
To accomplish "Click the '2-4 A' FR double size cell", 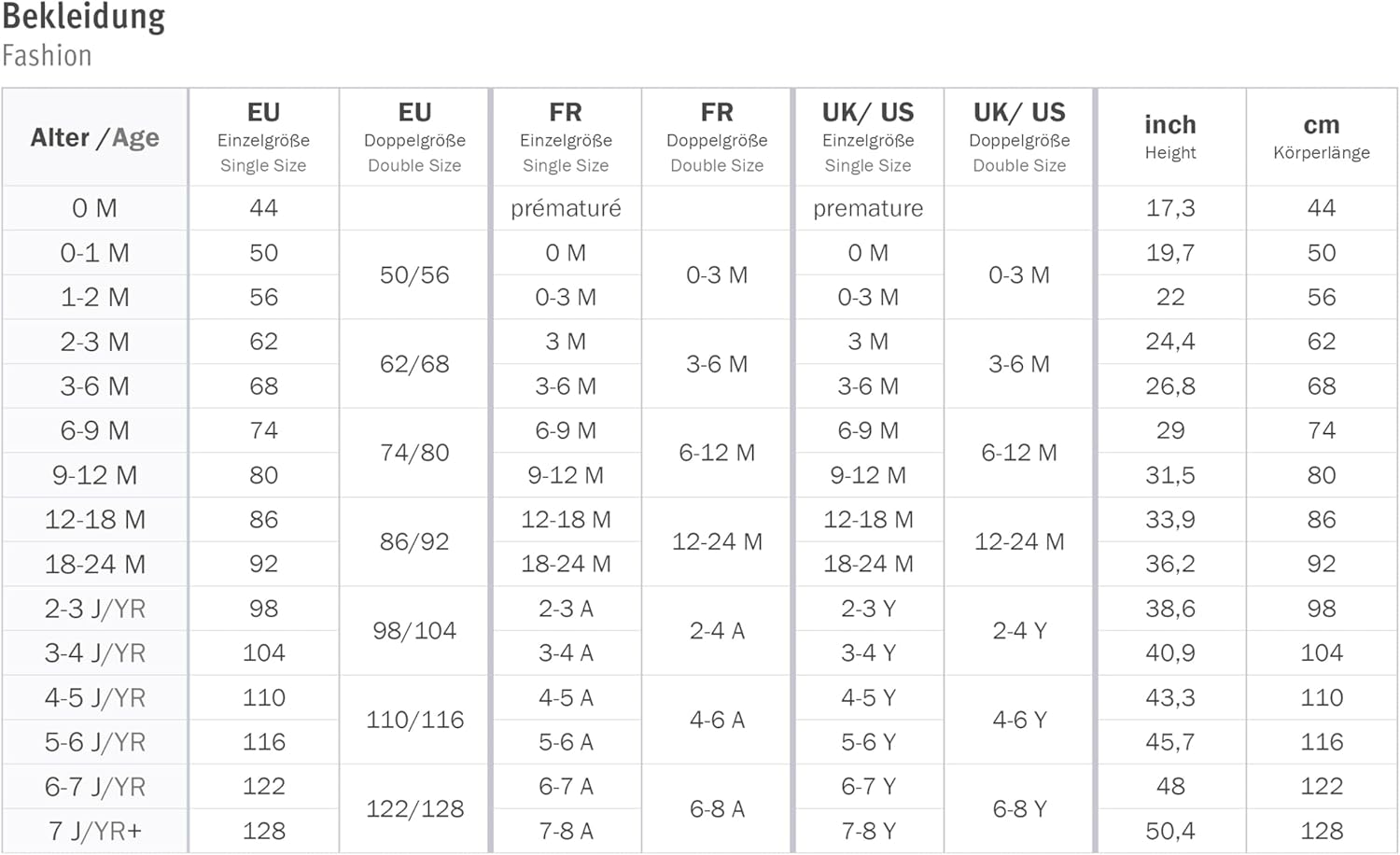I will click(x=717, y=631).
